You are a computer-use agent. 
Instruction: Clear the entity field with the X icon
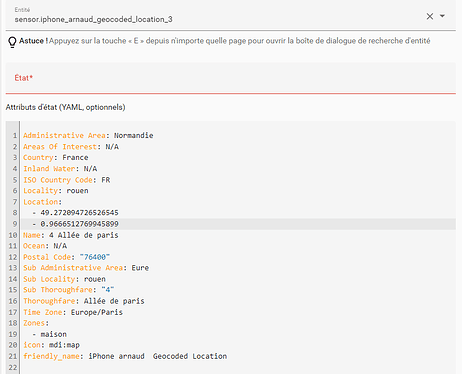coord(430,16)
